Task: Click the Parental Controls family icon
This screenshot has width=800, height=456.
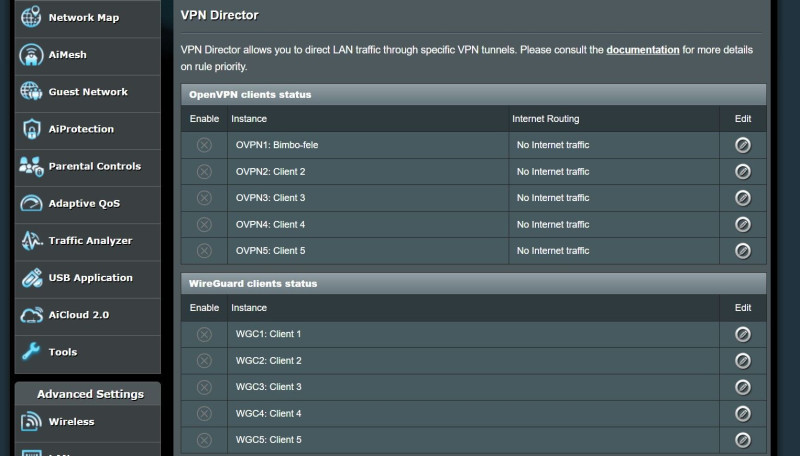Action: (x=30, y=166)
